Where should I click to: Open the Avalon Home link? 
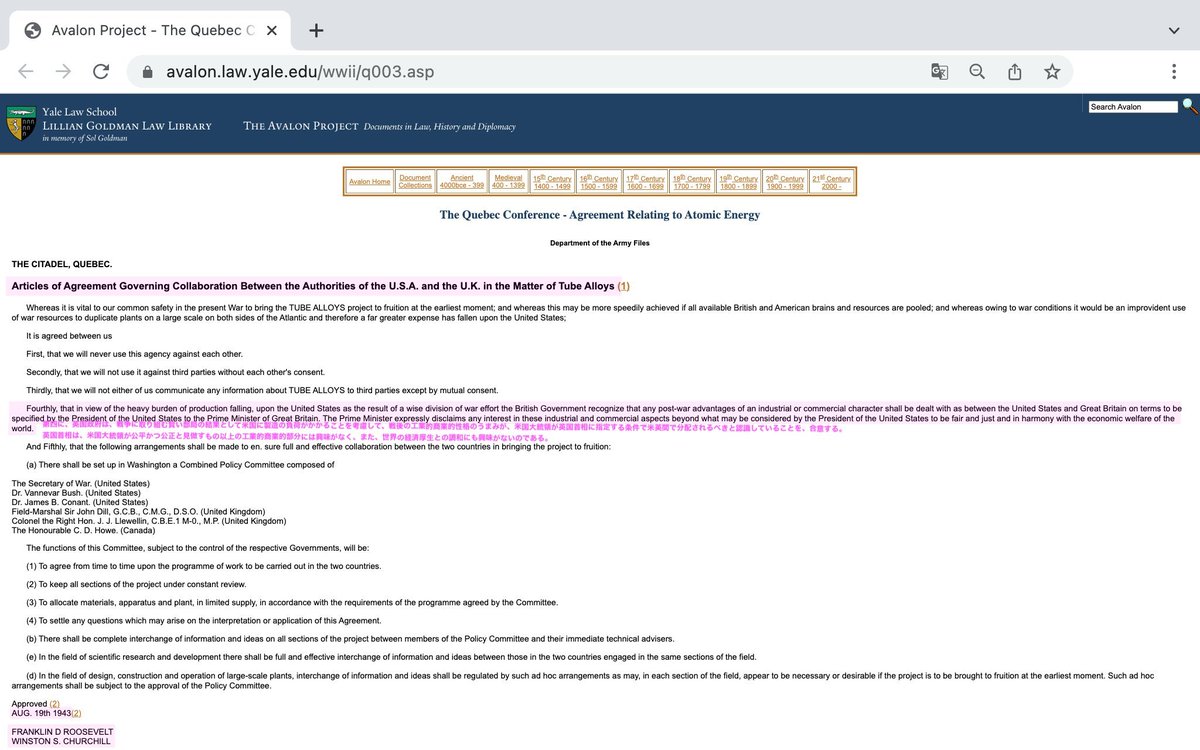click(x=369, y=182)
